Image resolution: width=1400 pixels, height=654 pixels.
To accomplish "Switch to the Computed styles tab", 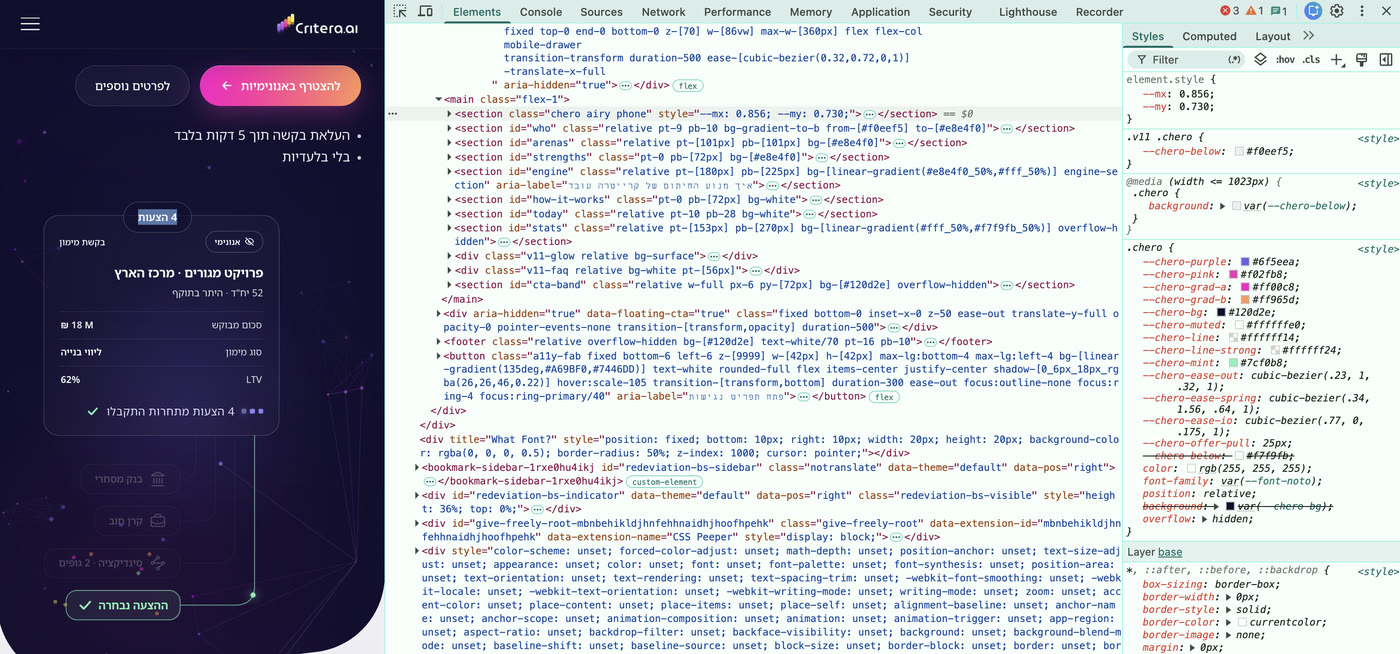I will point(1209,36).
